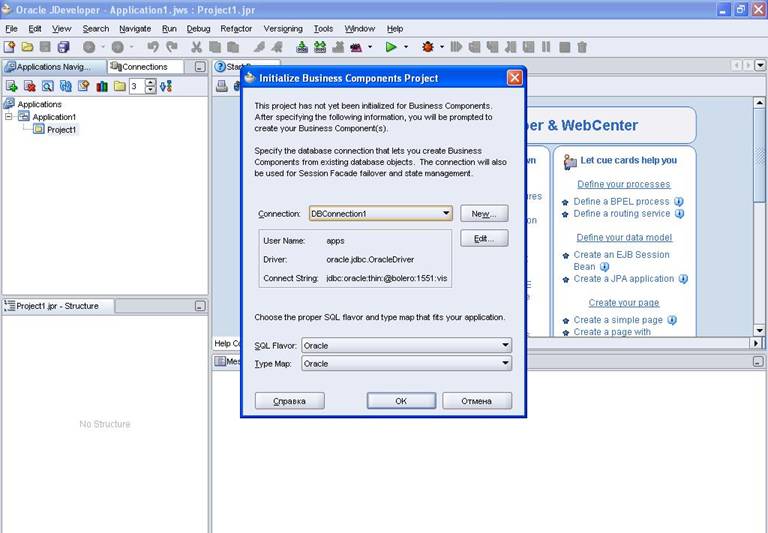Click Start Page vertical scrollbar down arrow
This screenshot has height=533, width=768.
tap(759, 330)
